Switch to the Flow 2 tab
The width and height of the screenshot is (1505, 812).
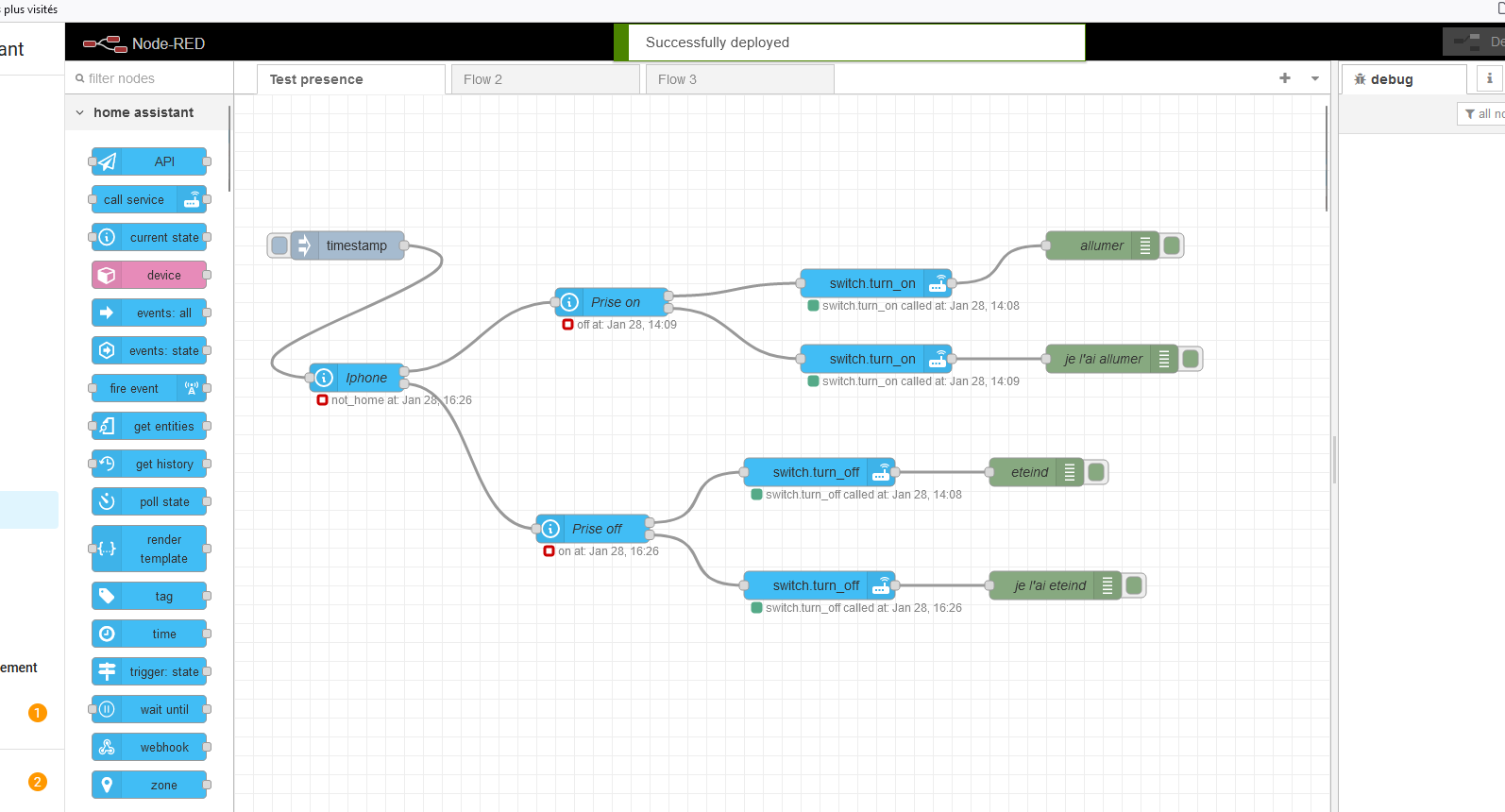click(545, 79)
